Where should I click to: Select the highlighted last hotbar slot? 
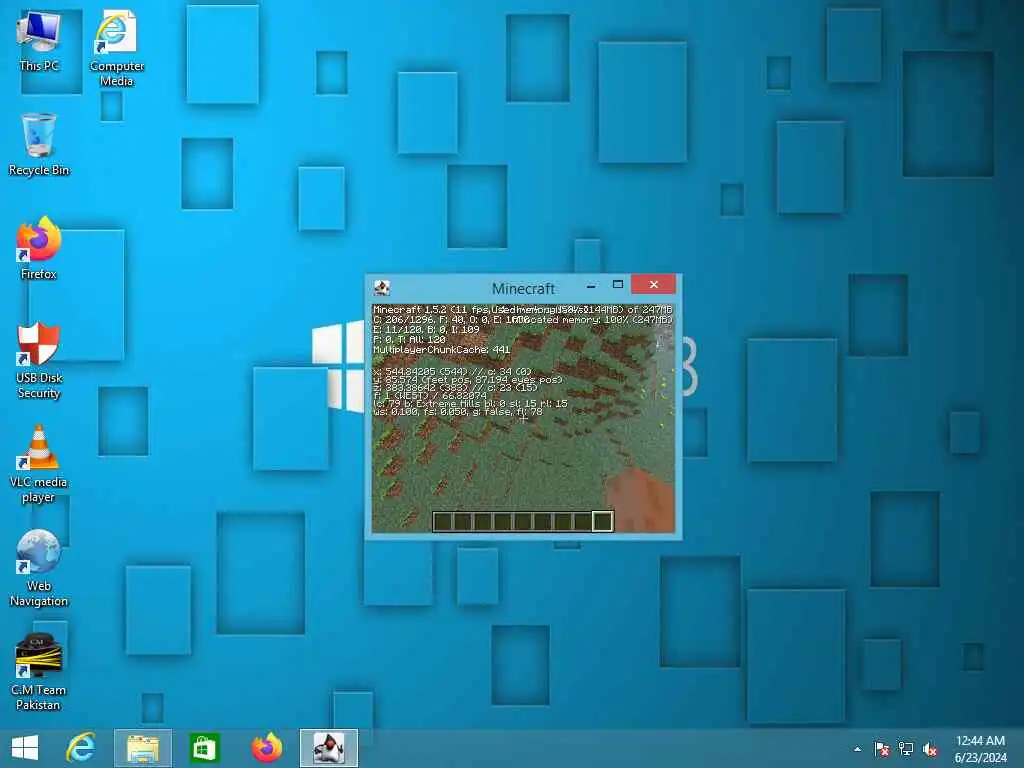(602, 521)
